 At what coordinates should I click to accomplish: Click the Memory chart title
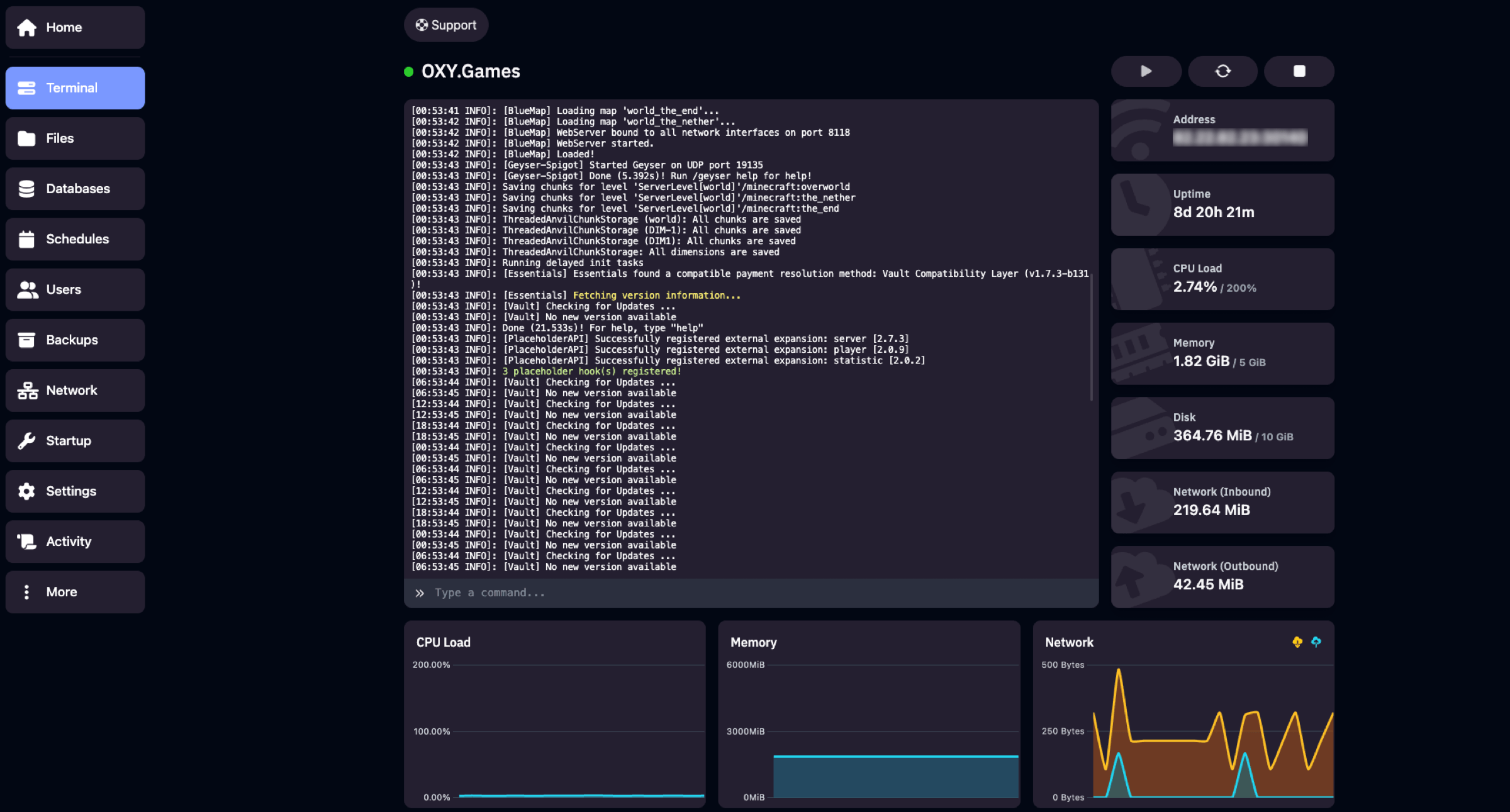click(x=753, y=642)
